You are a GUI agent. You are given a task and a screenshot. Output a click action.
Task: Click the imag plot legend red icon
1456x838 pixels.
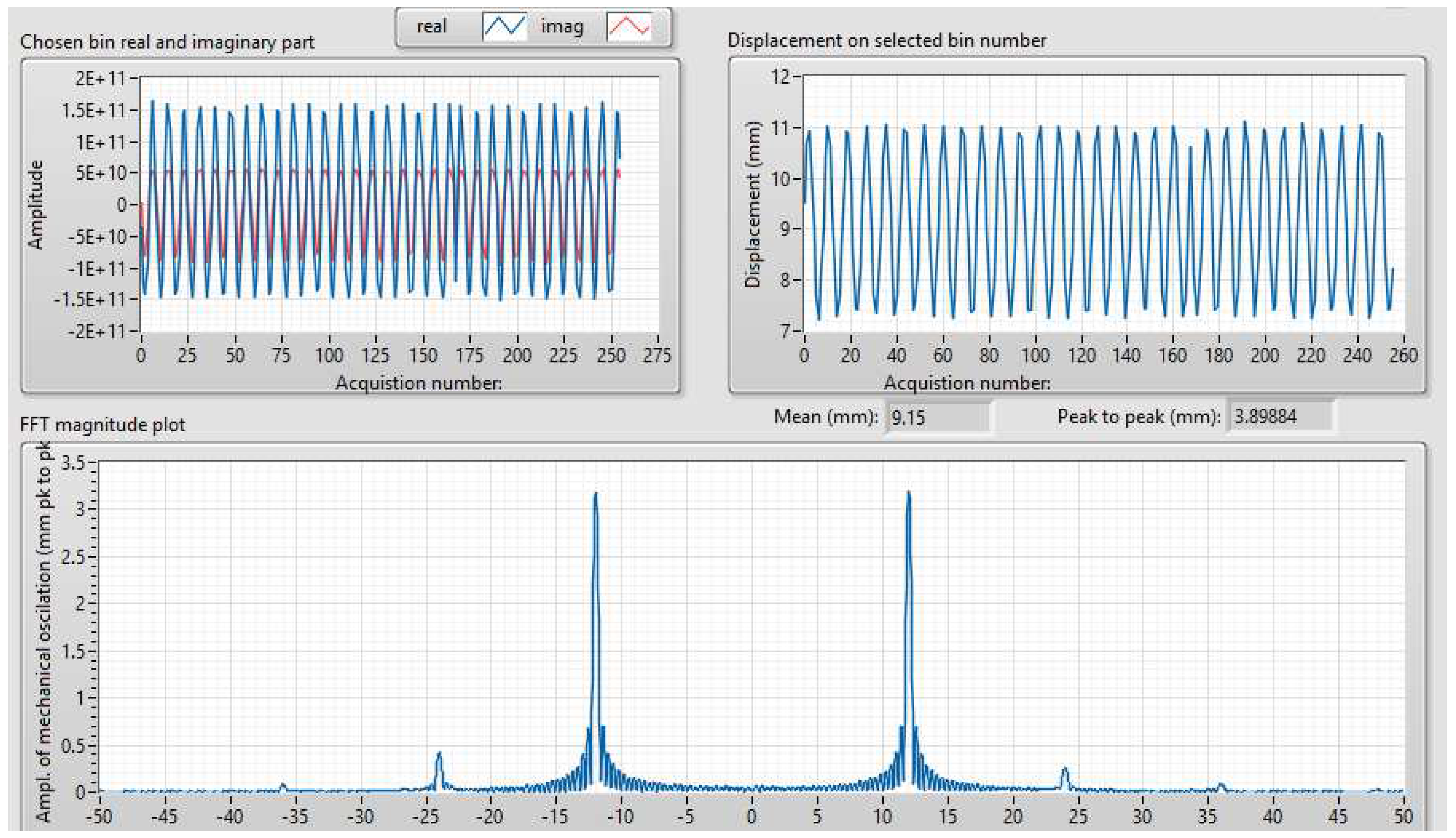(629, 26)
